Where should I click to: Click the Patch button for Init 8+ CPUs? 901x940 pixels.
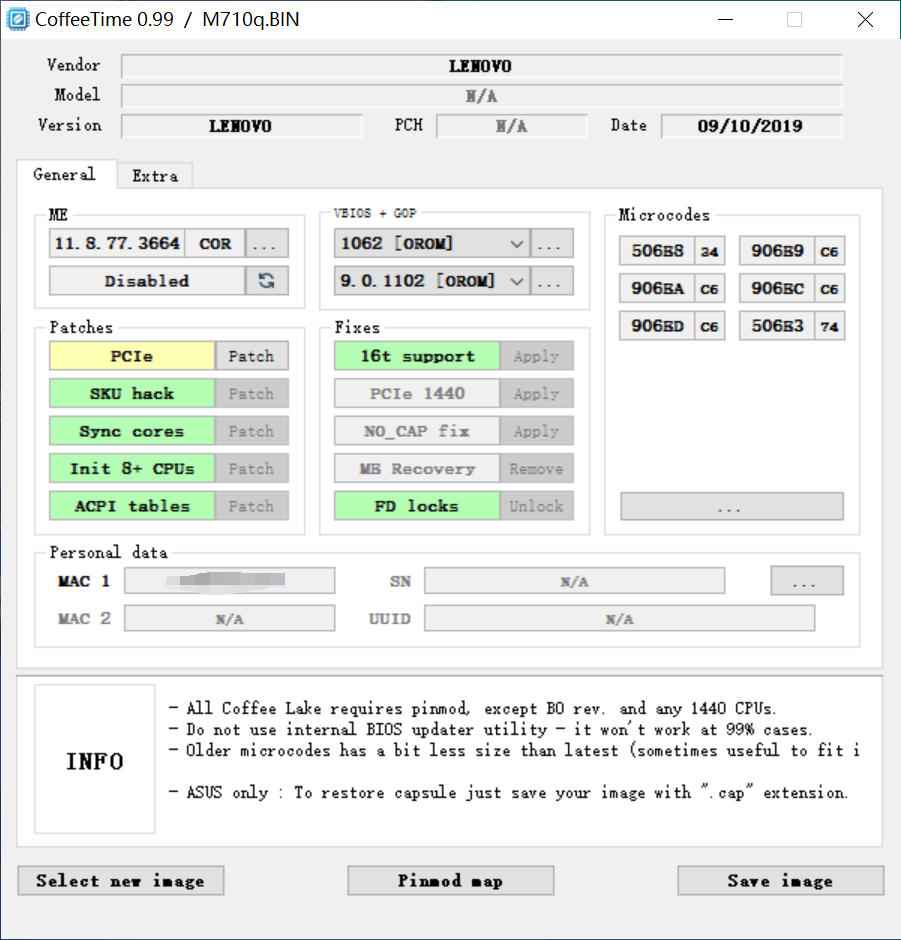point(252,469)
